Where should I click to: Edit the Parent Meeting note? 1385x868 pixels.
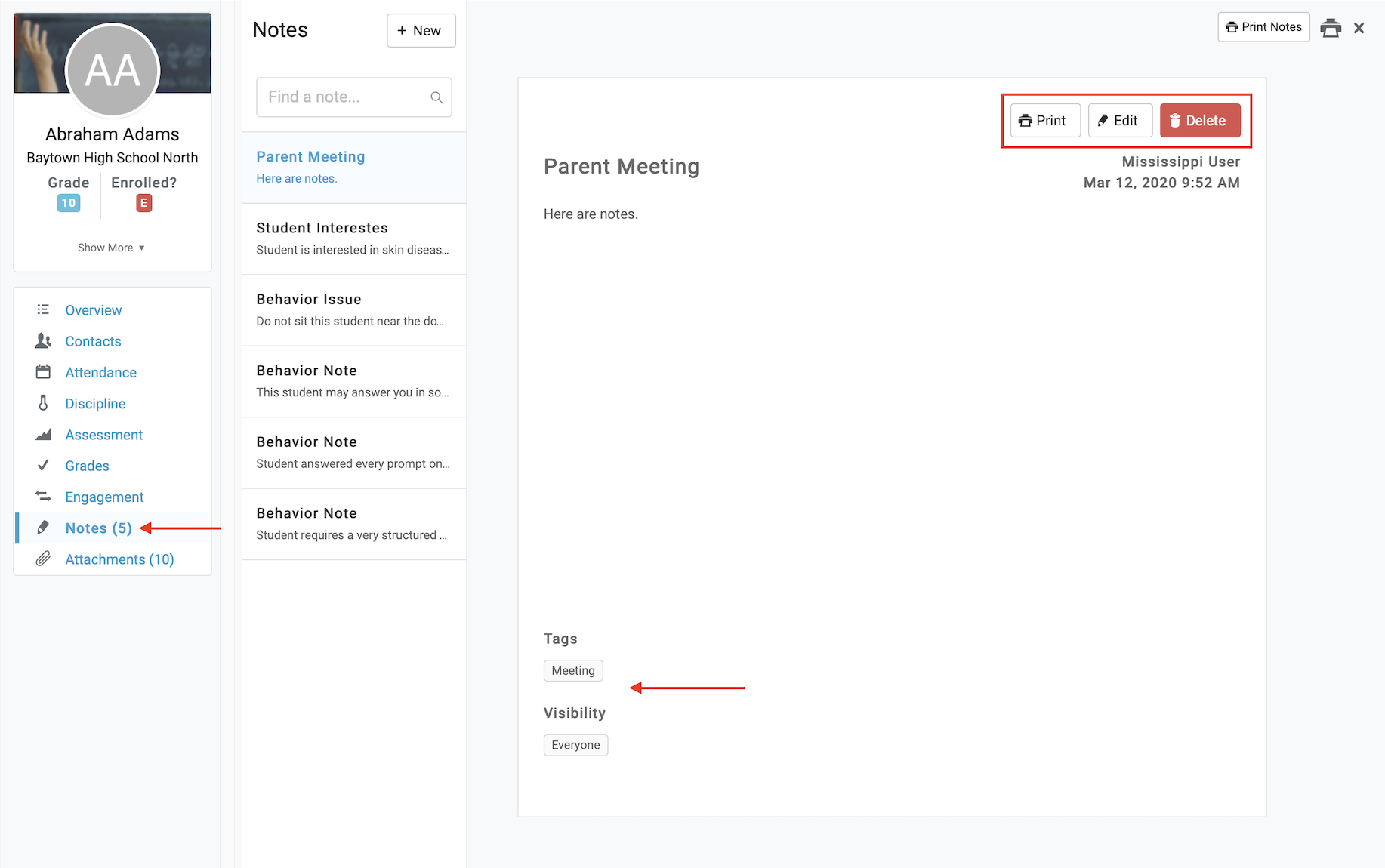click(x=1120, y=121)
